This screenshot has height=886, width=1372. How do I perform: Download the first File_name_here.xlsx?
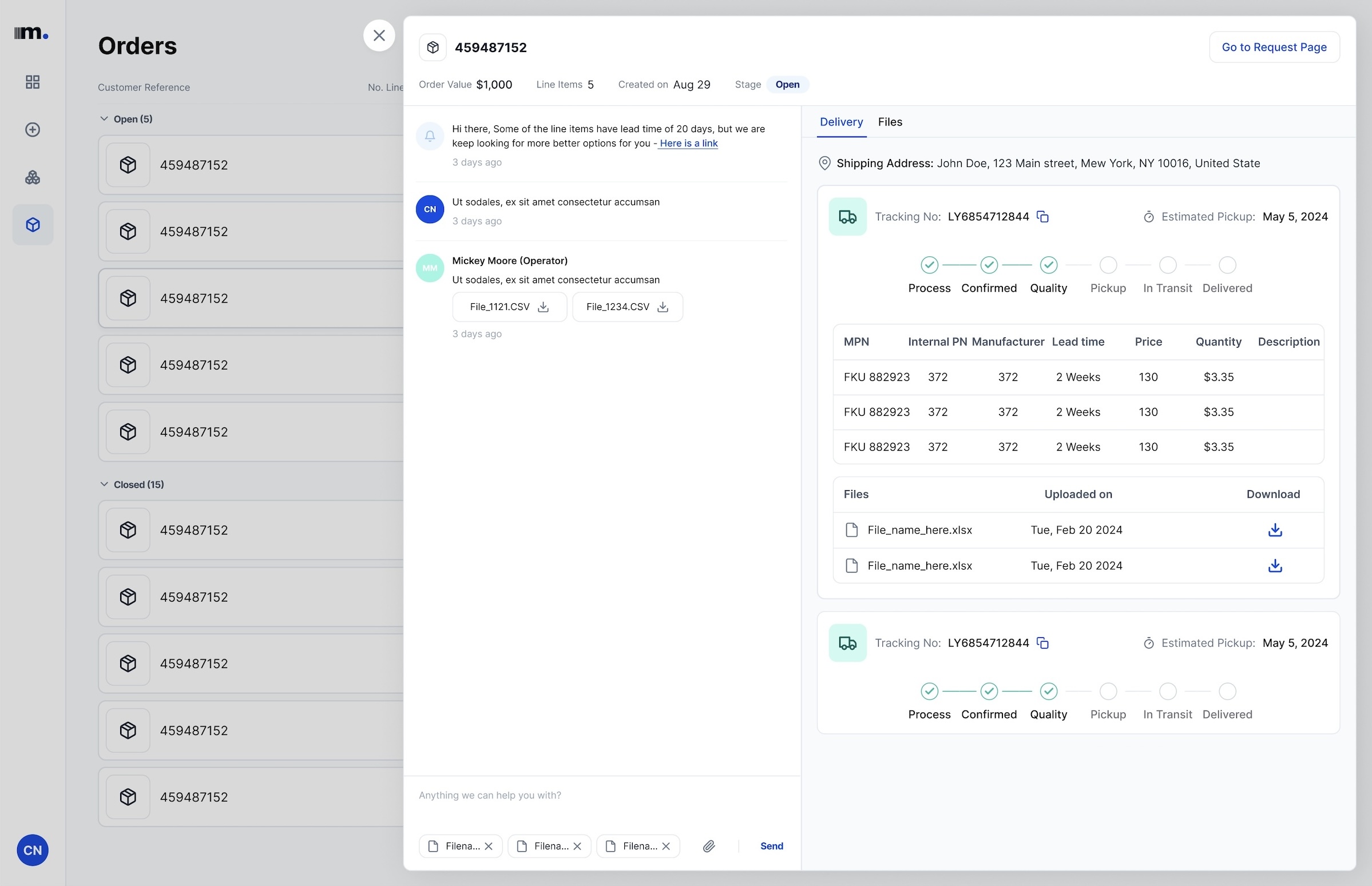click(1275, 530)
